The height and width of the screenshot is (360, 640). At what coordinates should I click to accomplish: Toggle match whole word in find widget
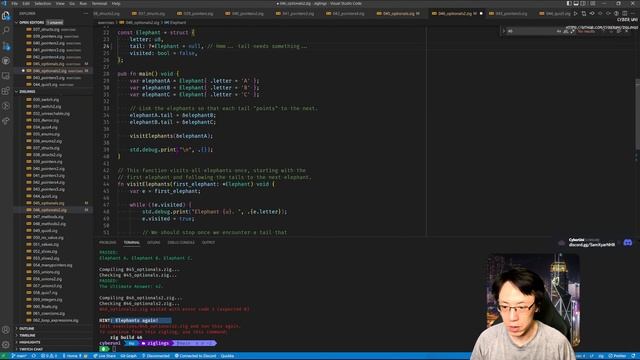click(566, 31)
